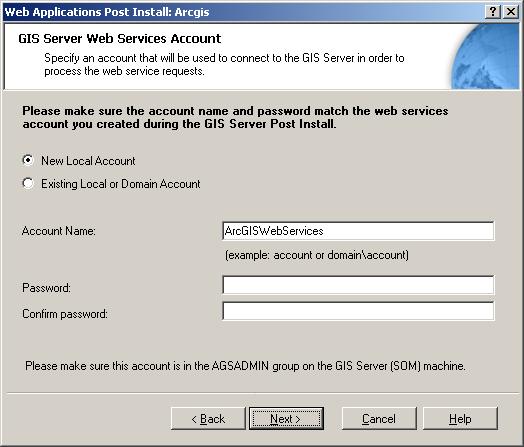The image size is (524, 447).
Task: Click the '(example: account or domain\account)' hint
Action: 317,255
